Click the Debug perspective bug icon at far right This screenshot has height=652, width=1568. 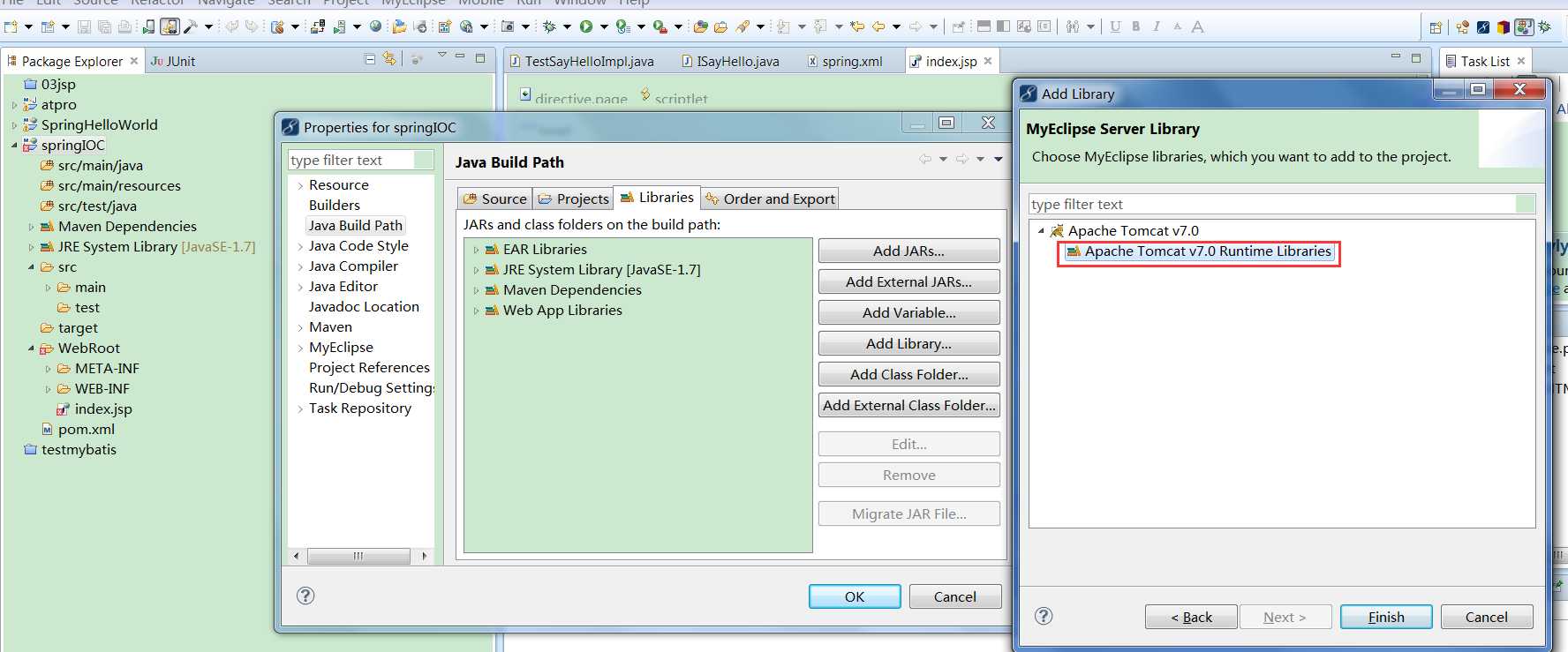click(x=1544, y=27)
